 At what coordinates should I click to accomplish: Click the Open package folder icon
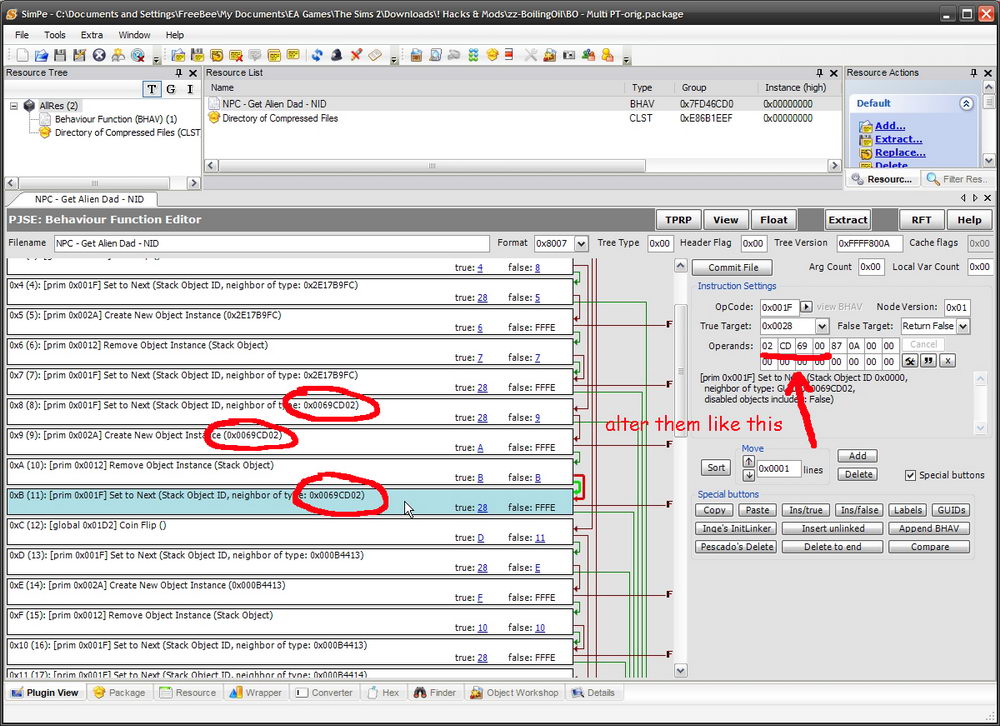coord(43,55)
